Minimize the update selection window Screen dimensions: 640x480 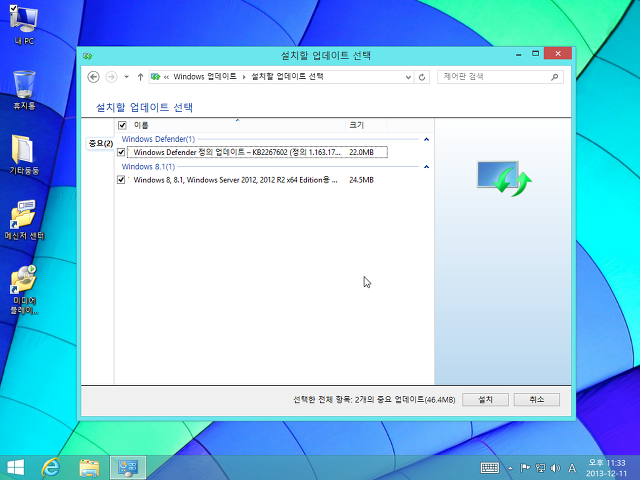tap(518, 54)
